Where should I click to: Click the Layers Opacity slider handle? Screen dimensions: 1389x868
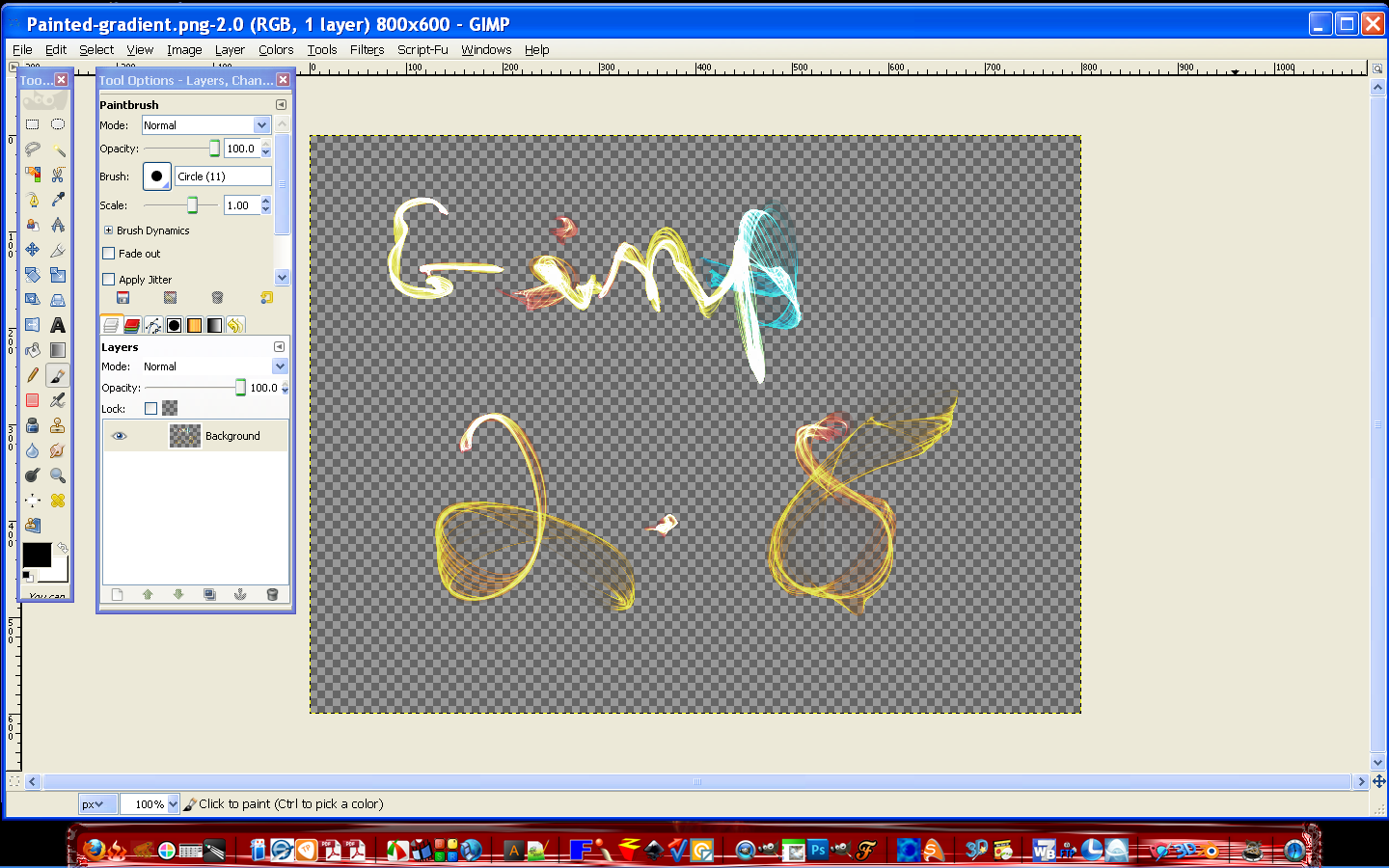pyautogui.click(x=240, y=388)
